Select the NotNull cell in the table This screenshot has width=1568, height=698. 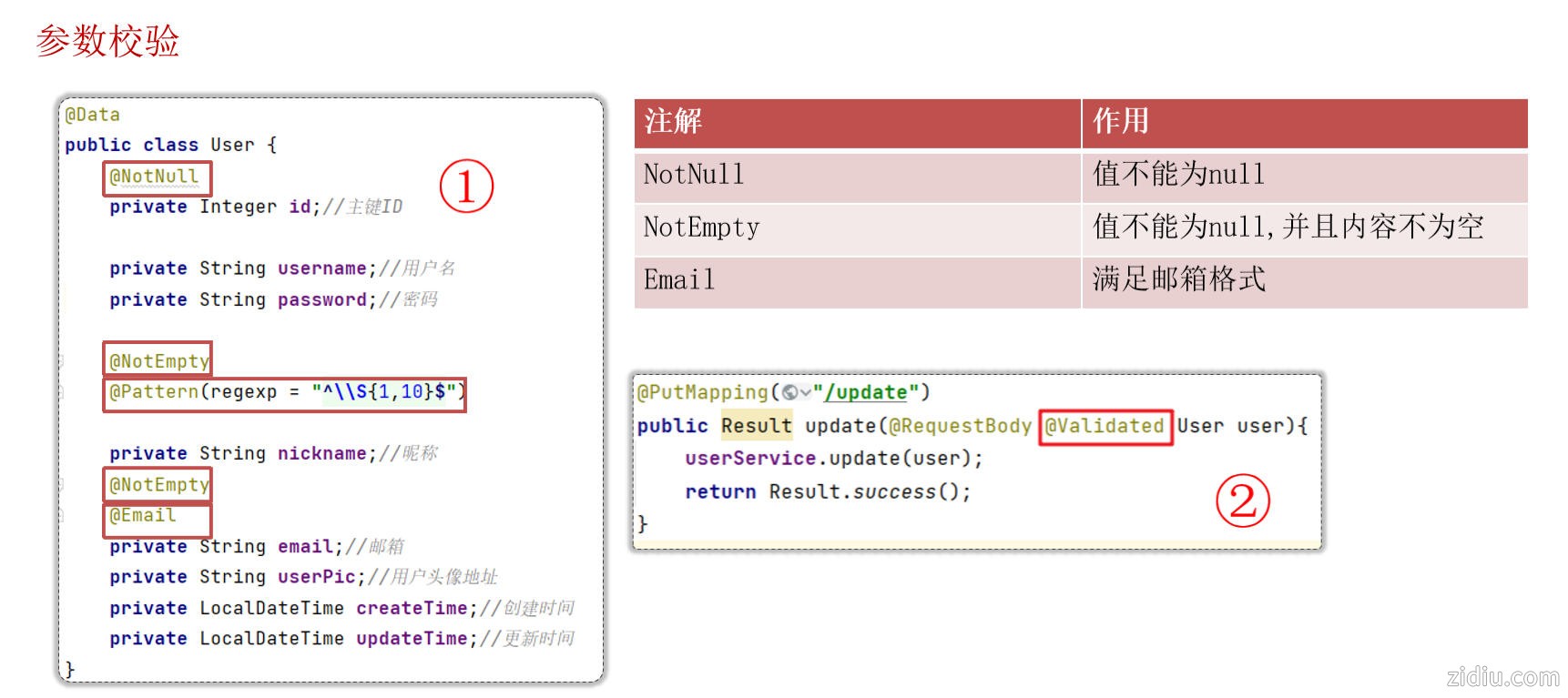[x=694, y=175]
